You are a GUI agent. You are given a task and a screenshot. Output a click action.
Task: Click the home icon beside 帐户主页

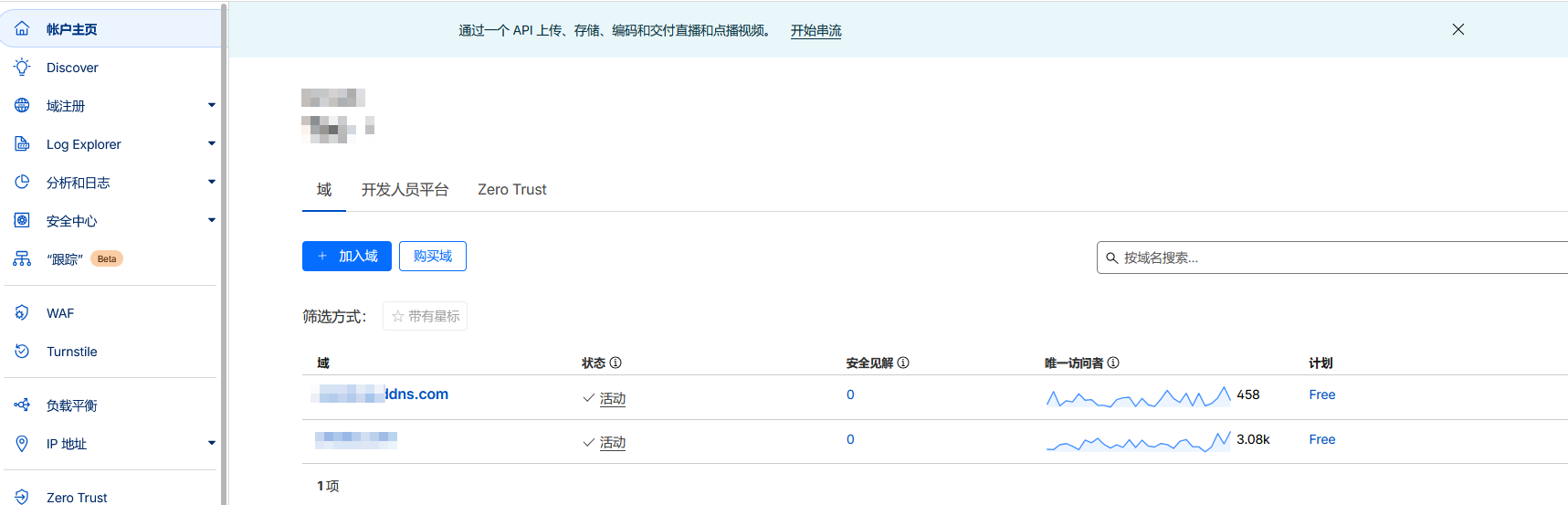(22, 29)
